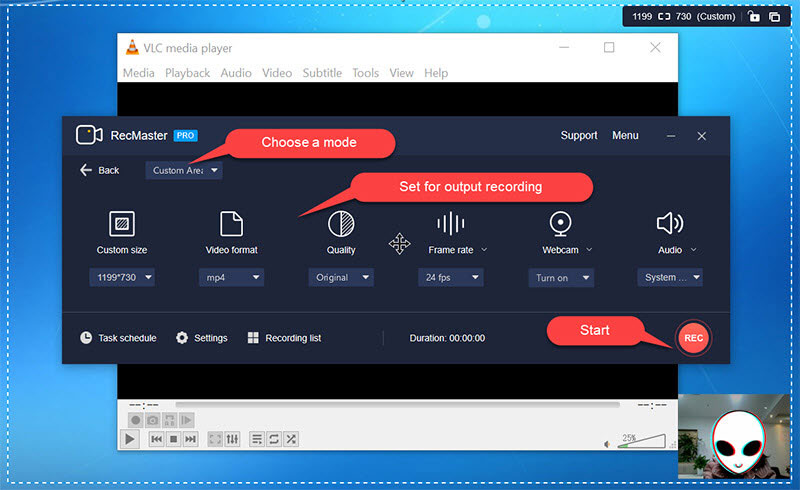Click the move crosshair handle
This screenshot has height=490, width=800.
tap(399, 243)
